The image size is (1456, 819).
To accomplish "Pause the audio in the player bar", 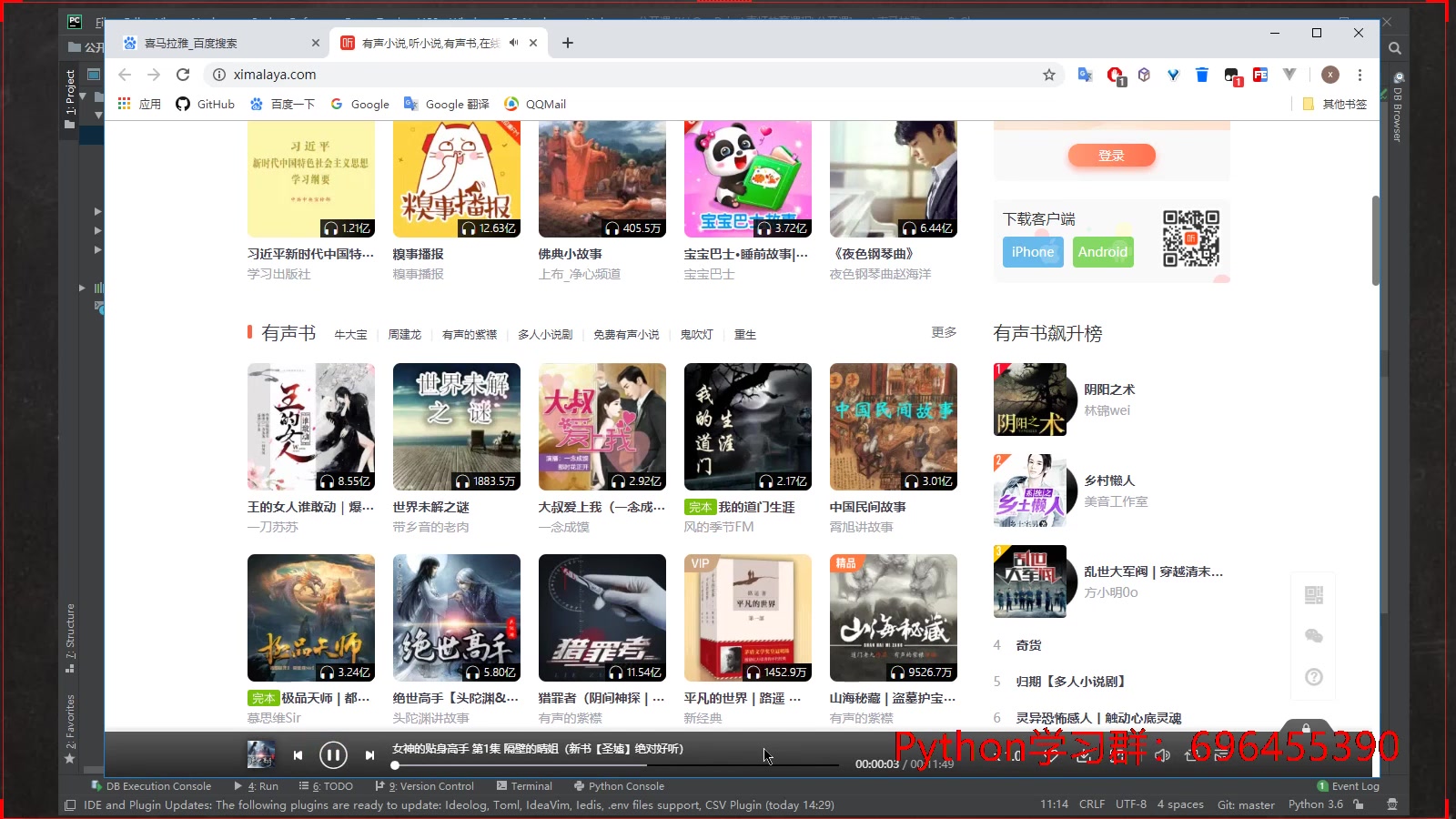I will pos(333,754).
